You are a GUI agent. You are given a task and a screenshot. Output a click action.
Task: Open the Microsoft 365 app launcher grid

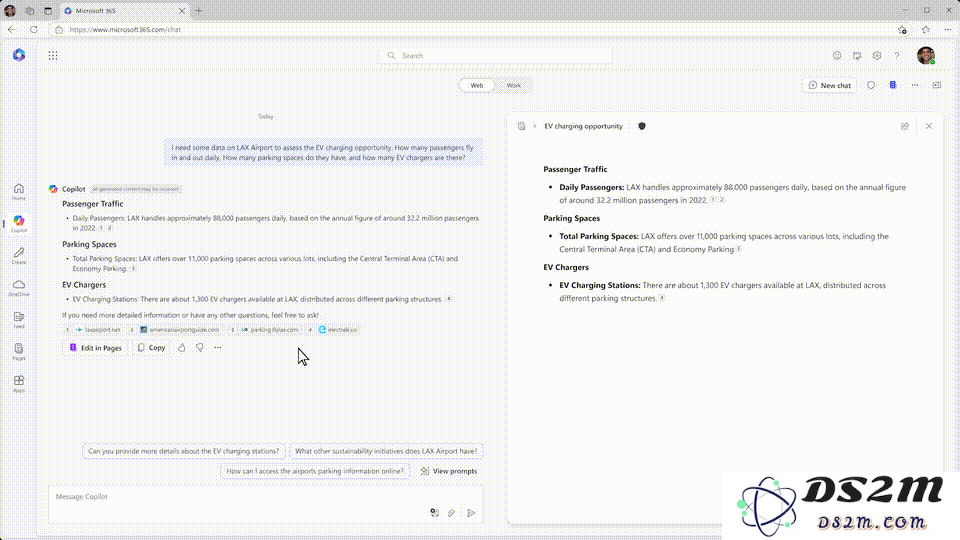53,56
